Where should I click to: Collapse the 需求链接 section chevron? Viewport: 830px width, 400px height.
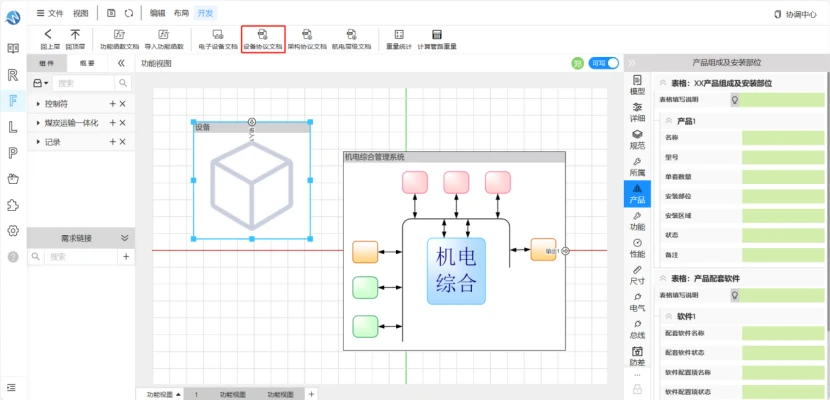(125, 238)
